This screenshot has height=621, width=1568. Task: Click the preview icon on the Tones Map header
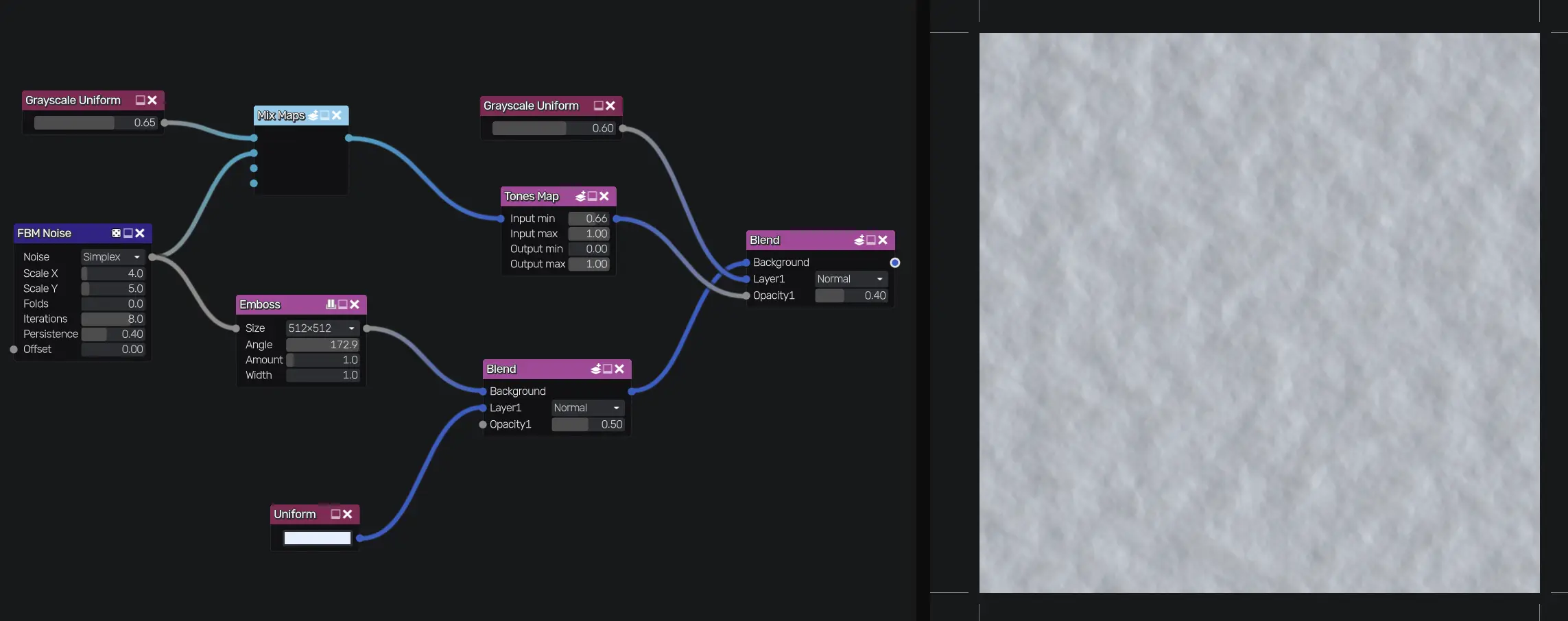591,196
